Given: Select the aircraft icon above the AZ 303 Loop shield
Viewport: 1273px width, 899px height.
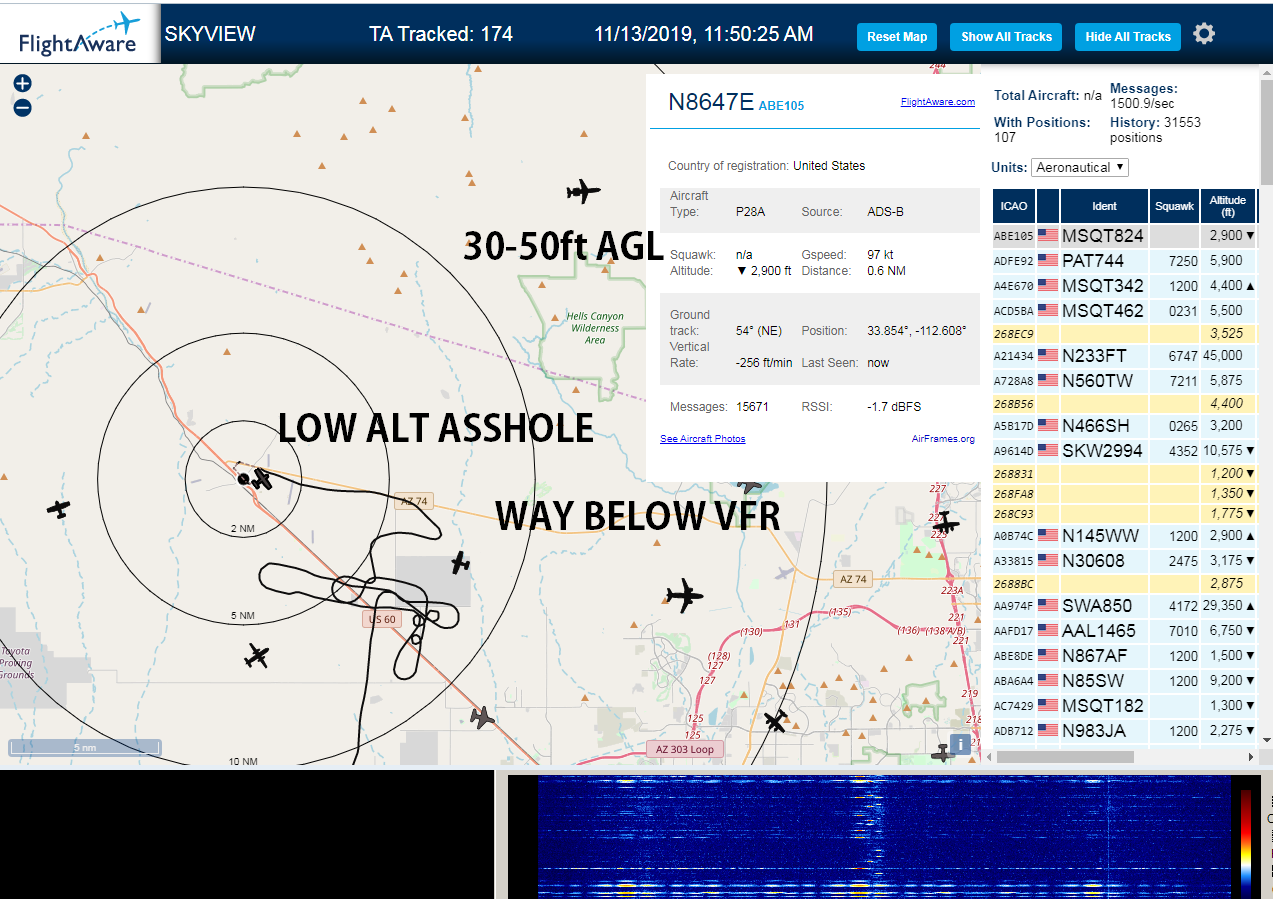Looking at the screenshot, I should pos(775,720).
